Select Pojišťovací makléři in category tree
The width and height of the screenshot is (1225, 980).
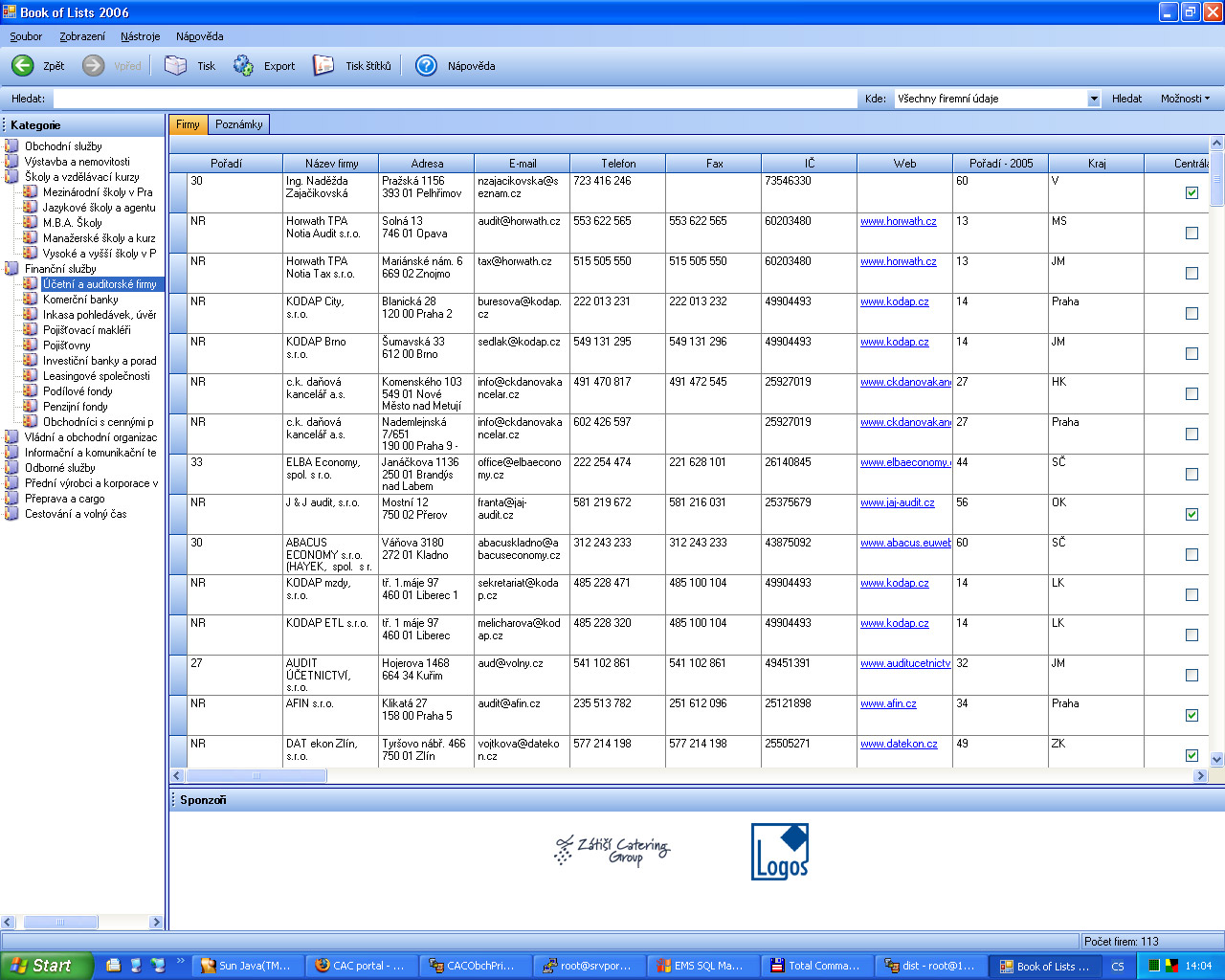pos(87,330)
